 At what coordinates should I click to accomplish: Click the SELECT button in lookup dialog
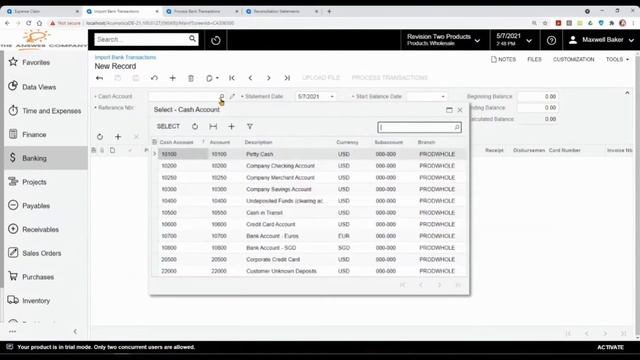(x=168, y=127)
